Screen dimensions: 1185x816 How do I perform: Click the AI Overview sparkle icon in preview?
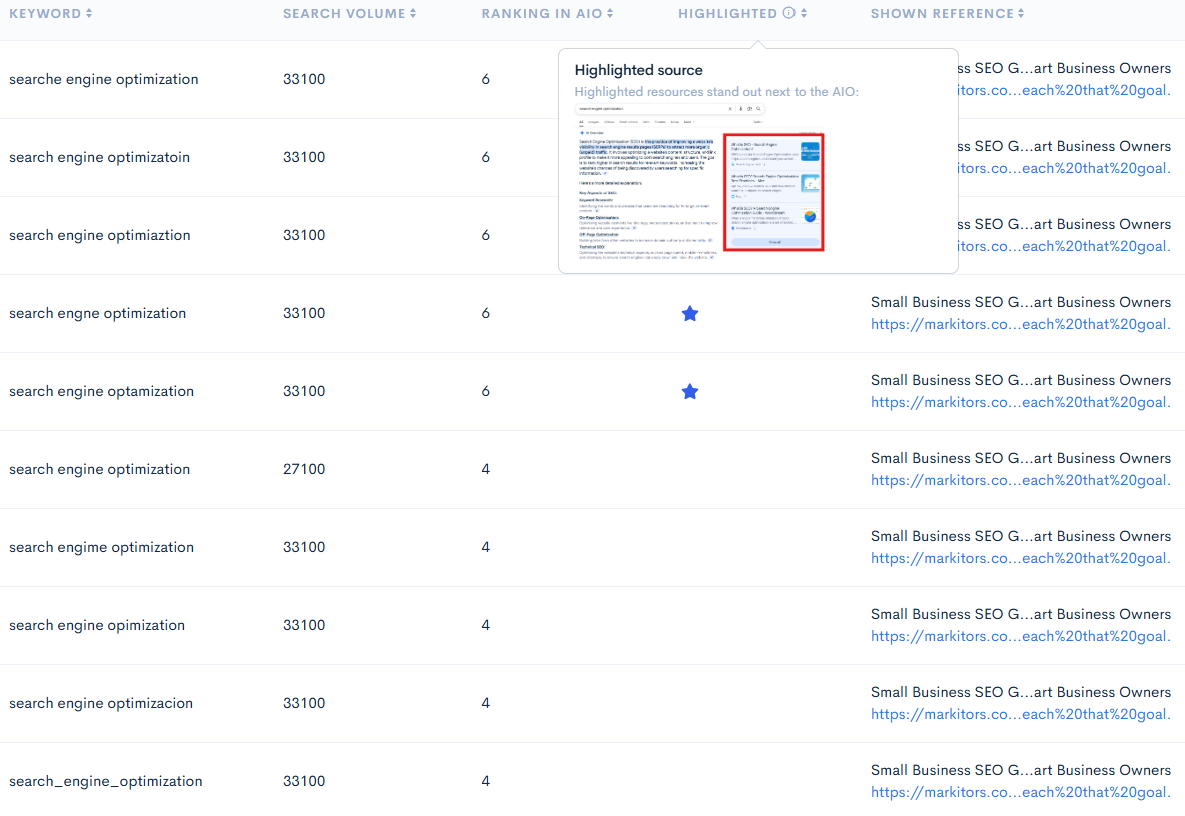pyautogui.click(x=582, y=132)
